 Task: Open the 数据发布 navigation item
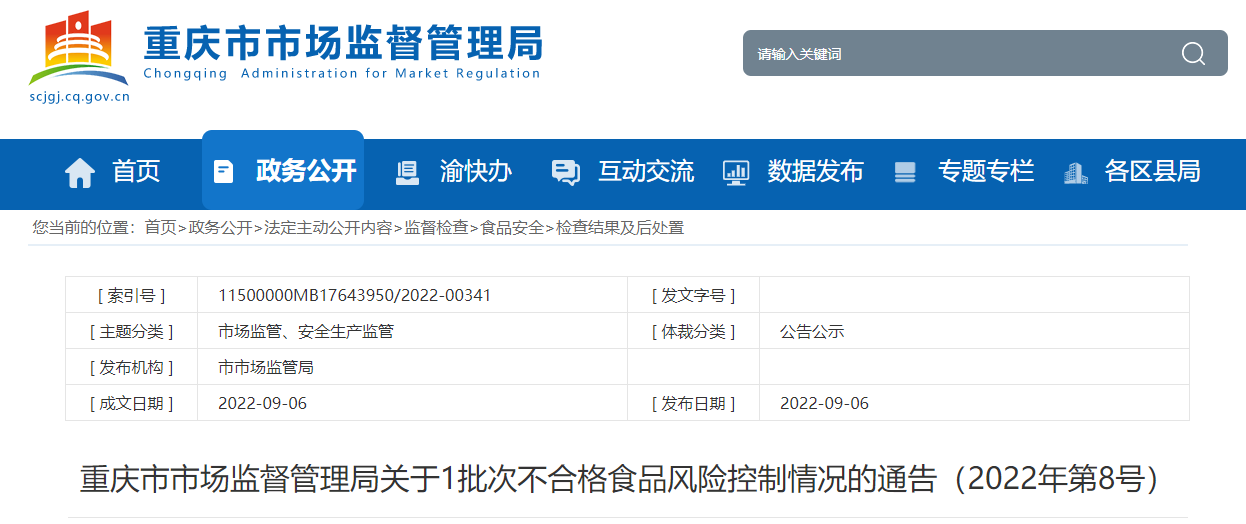[816, 171]
